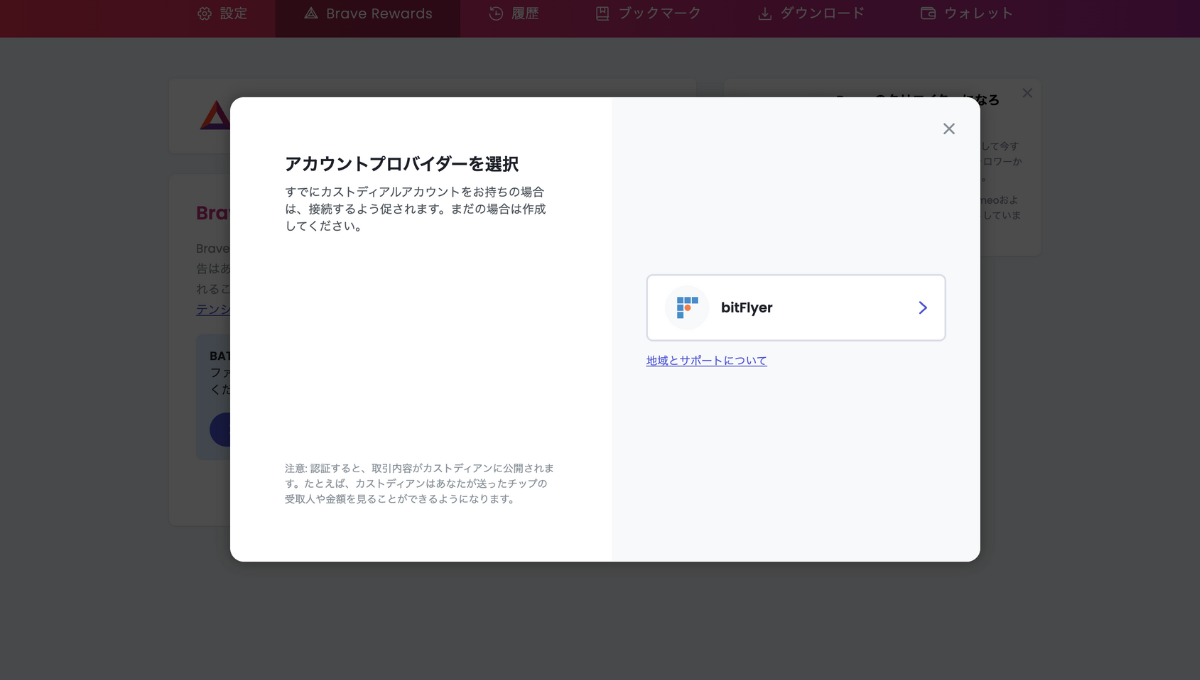Screen dimensions: 1200x680
Task: Click the clock icon beside 履歴
Action: pyautogui.click(x=496, y=14)
